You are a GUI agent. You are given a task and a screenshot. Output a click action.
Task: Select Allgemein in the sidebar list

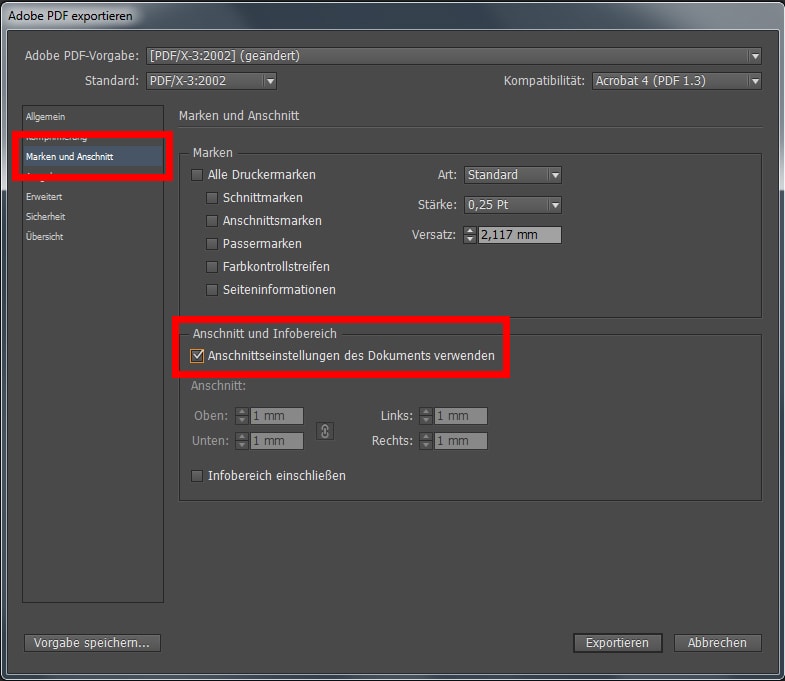coord(45,117)
